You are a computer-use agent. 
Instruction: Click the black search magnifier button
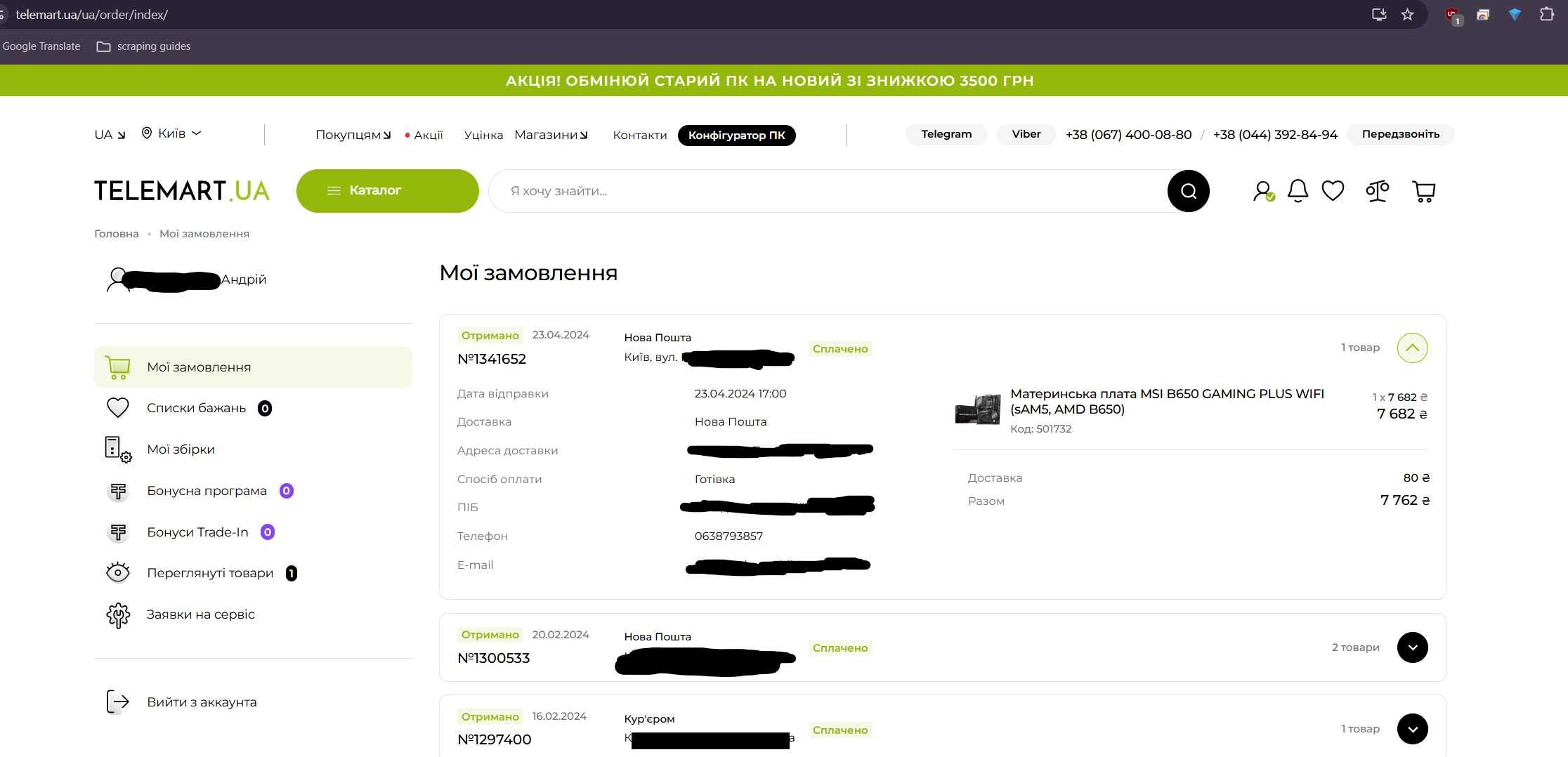point(1188,191)
